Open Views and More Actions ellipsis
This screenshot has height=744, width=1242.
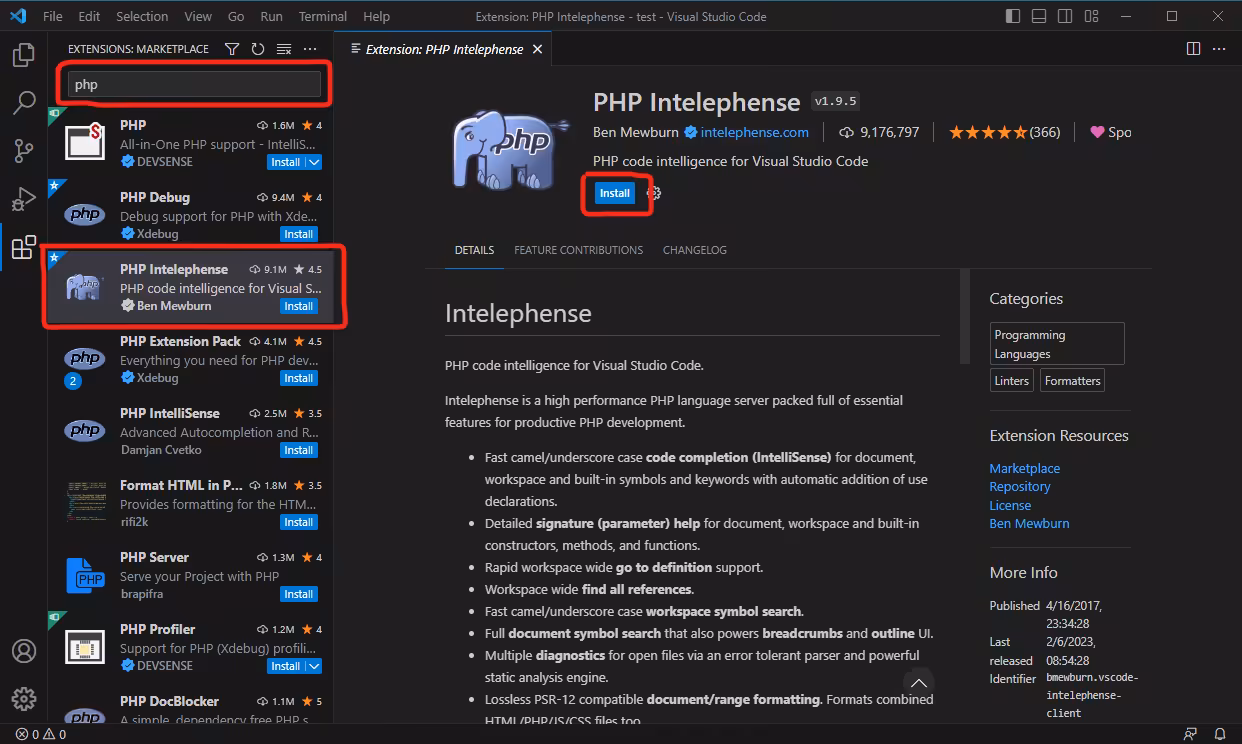[x=310, y=49]
